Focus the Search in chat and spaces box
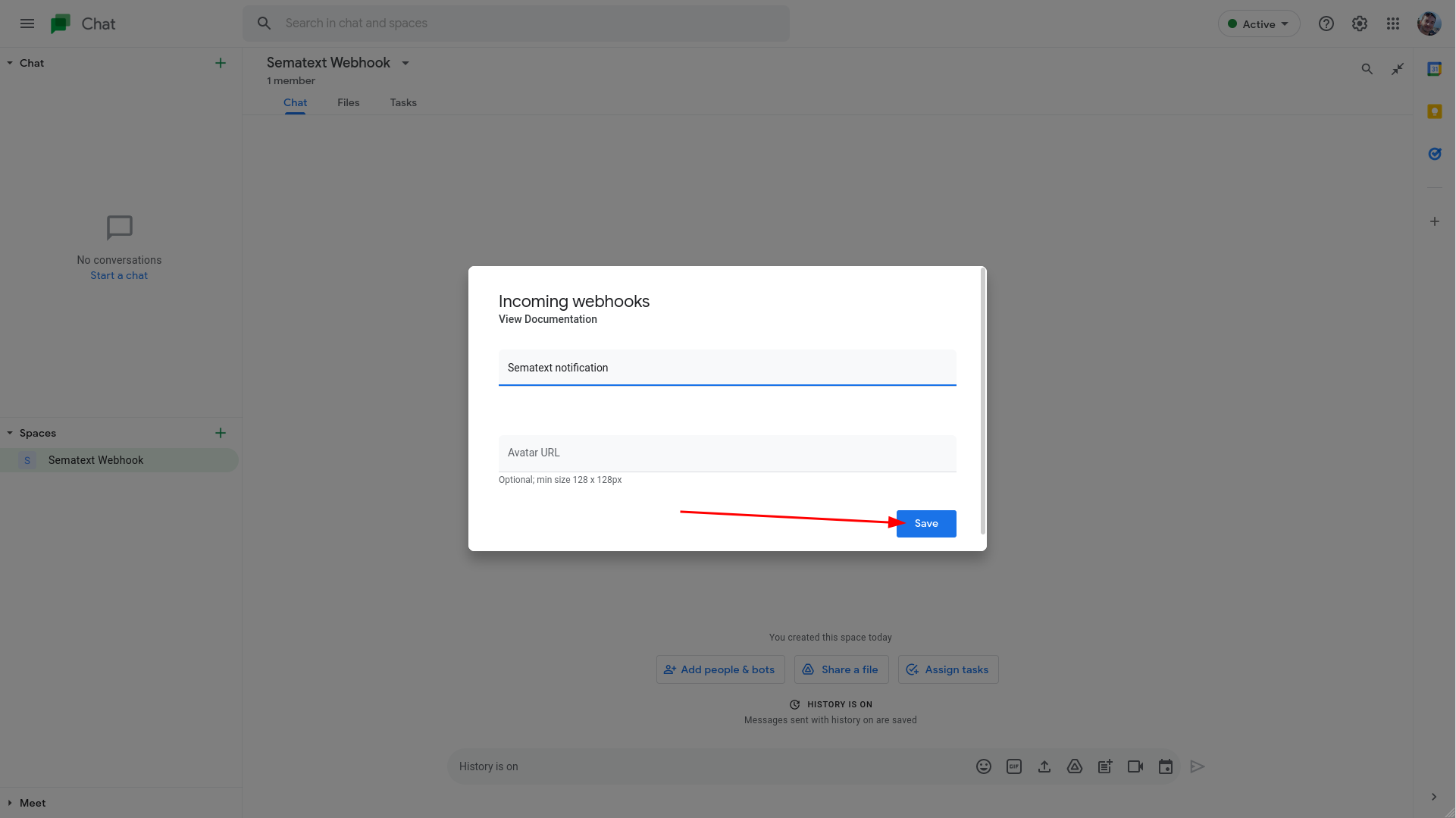This screenshot has width=1456, height=818. [515, 24]
